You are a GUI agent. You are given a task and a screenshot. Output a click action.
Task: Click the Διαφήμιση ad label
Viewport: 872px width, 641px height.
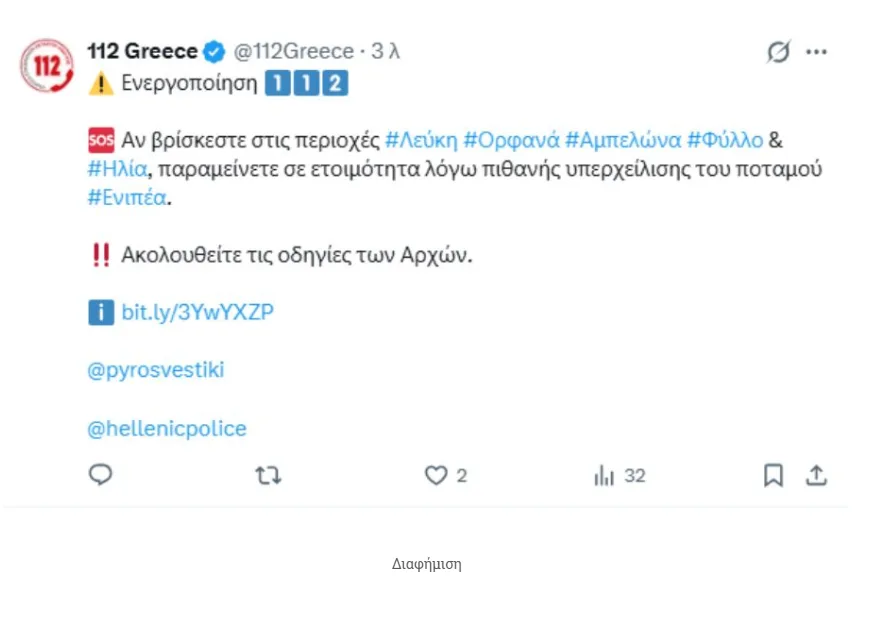pos(425,564)
